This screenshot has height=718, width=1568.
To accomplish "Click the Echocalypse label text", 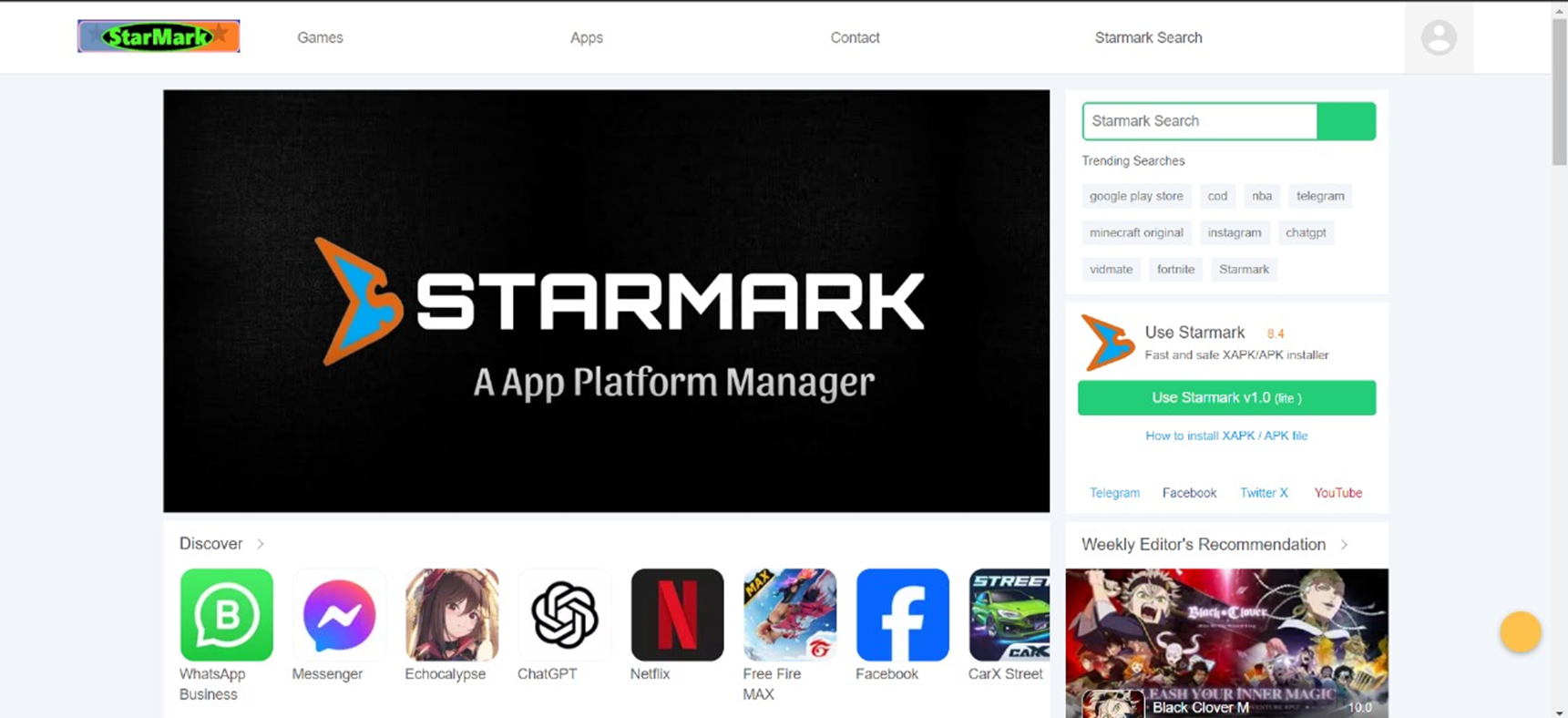I will coord(446,674).
